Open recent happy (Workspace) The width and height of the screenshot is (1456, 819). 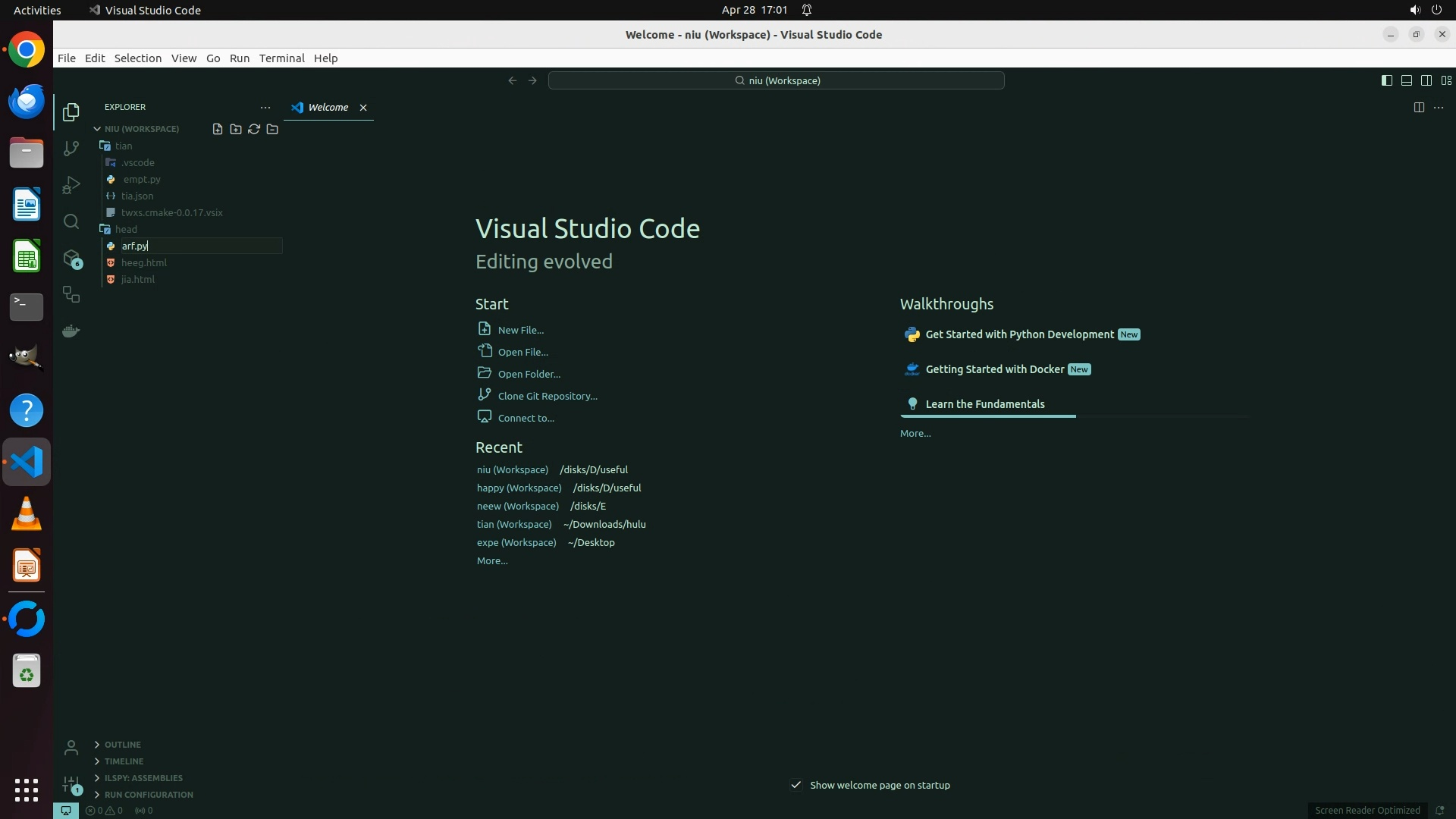(519, 488)
